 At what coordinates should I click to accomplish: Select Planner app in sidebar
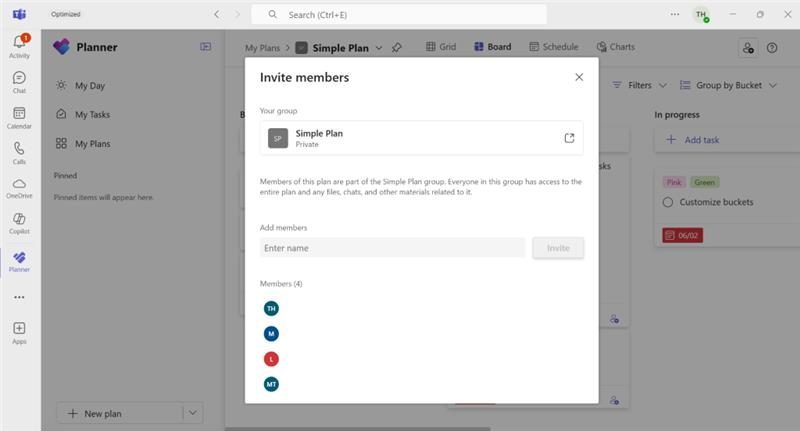click(x=19, y=262)
